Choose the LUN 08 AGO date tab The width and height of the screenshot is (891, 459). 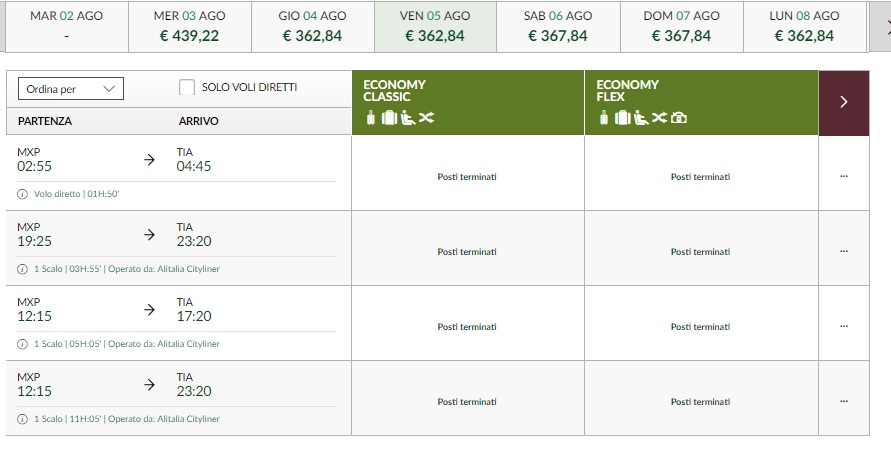804,27
